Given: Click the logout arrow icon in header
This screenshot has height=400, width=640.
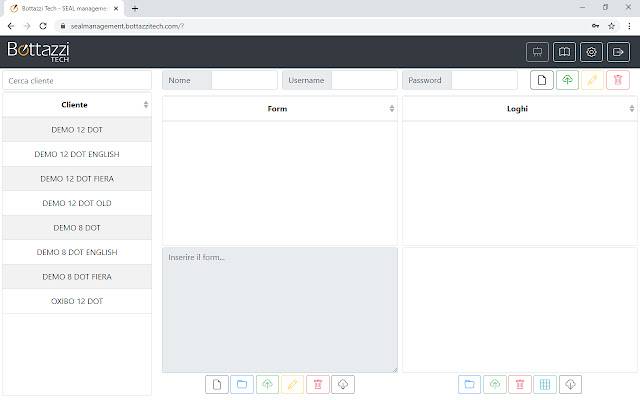Looking at the screenshot, I should click(618, 52).
